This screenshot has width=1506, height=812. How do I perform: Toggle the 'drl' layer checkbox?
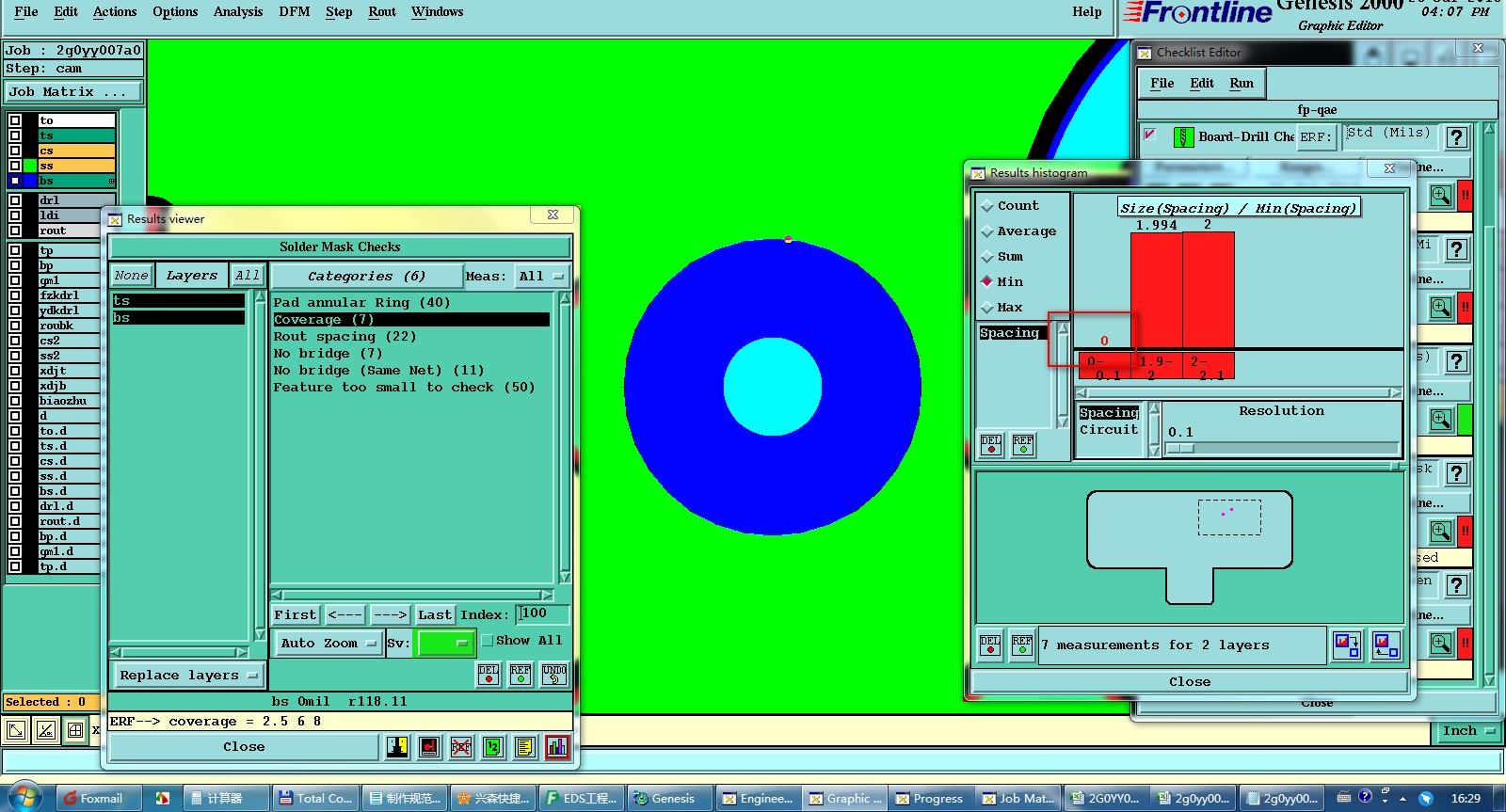pos(15,200)
